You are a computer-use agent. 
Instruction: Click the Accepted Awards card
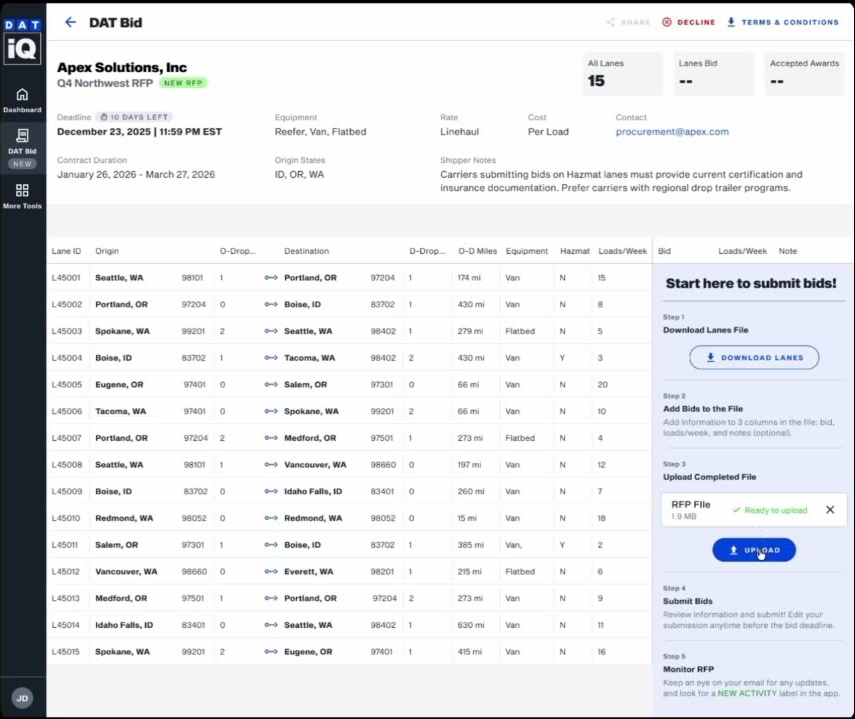click(804, 74)
